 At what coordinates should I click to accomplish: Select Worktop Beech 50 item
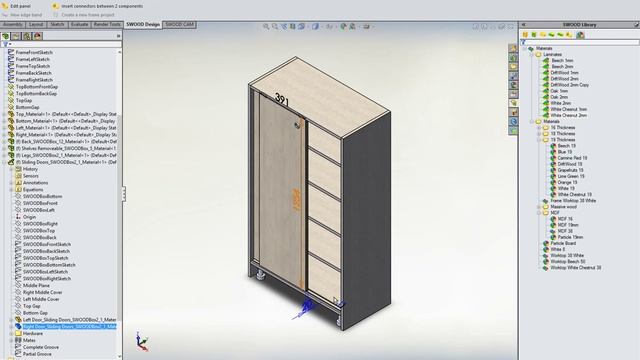pyautogui.click(x=567, y=261)
